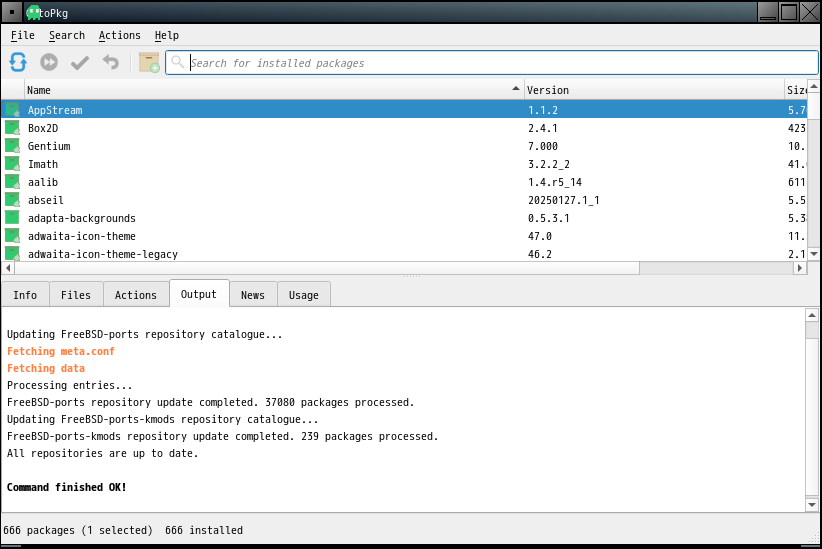
Task: Click version 3.2.2_2 of Imath
Action: coord(548,164)
